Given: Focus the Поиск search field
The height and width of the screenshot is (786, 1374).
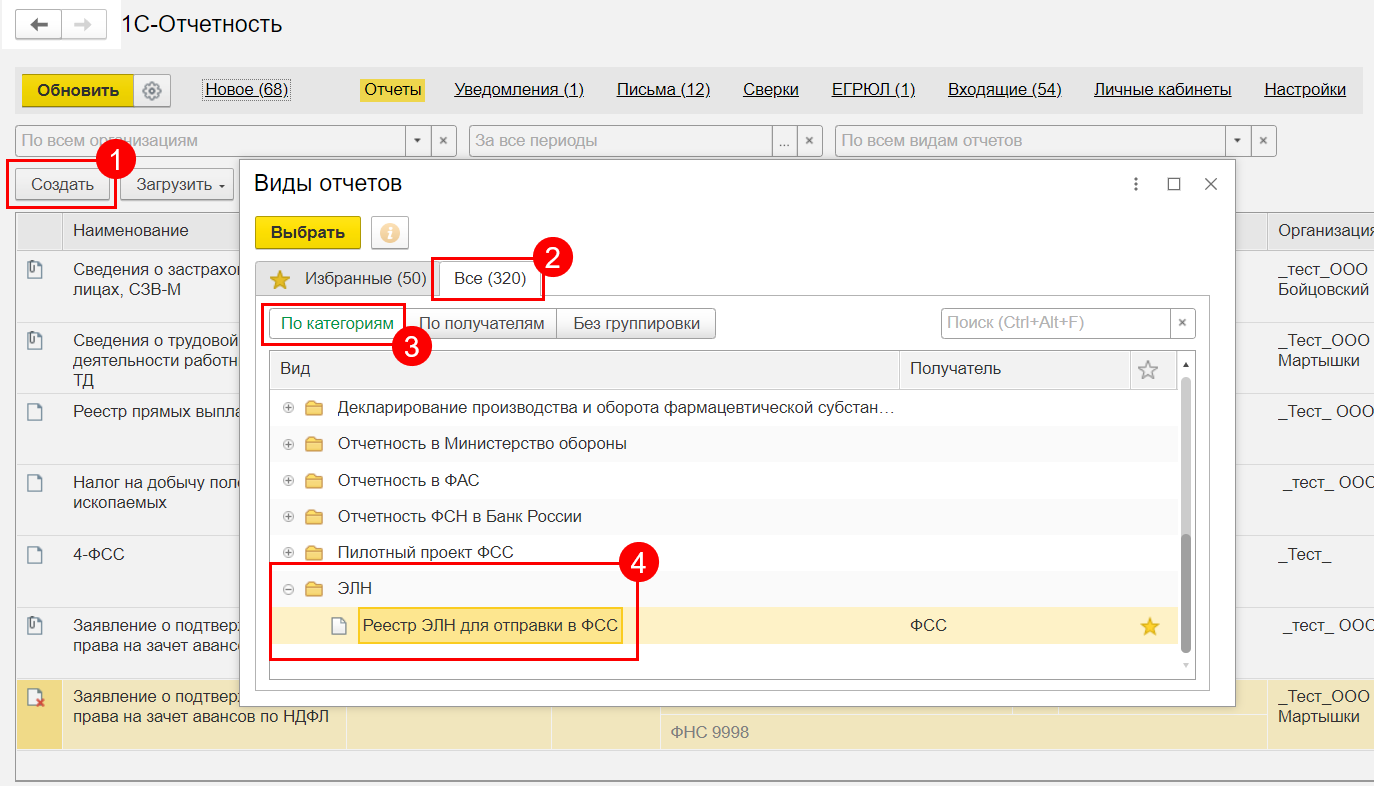Looking at the screenshot, I should click(x=1055, y=323).
